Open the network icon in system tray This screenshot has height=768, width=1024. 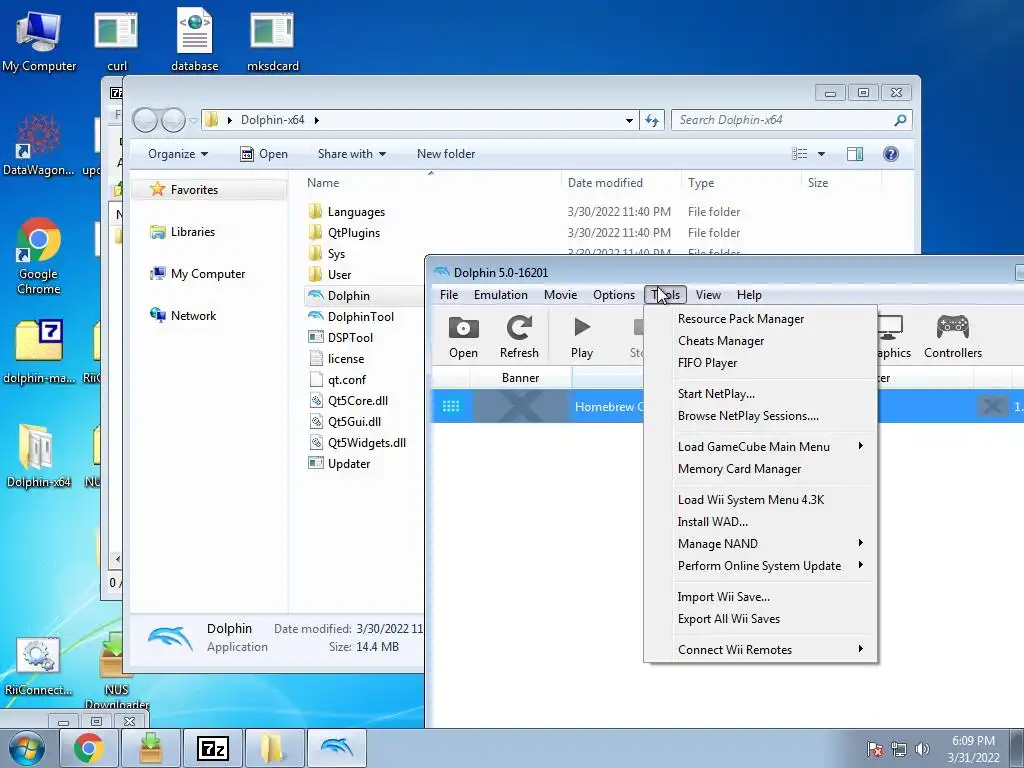(899, 749)
